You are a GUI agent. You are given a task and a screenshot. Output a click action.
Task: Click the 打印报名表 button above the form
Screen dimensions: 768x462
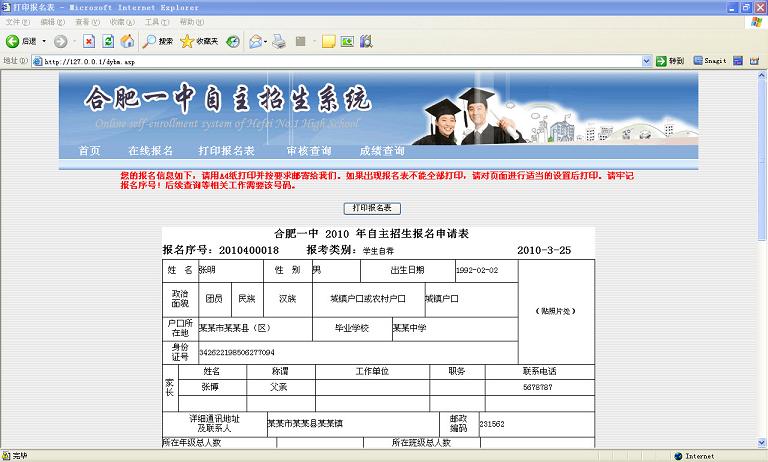pyautogui.click(x=372, y=208)
